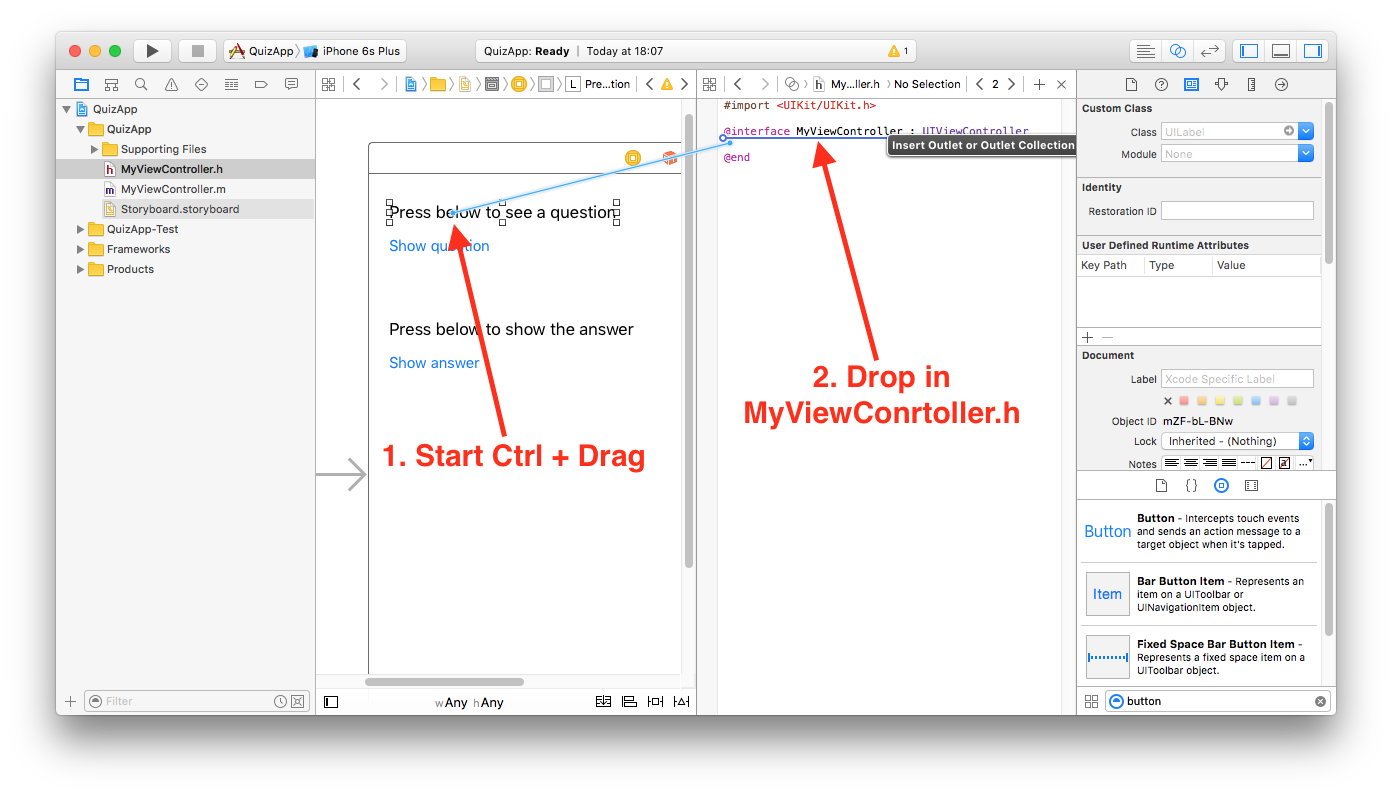This screenshot has height=795, width=1392.
Task: Clear the object library search text
Action: [x=1320, y=701]
